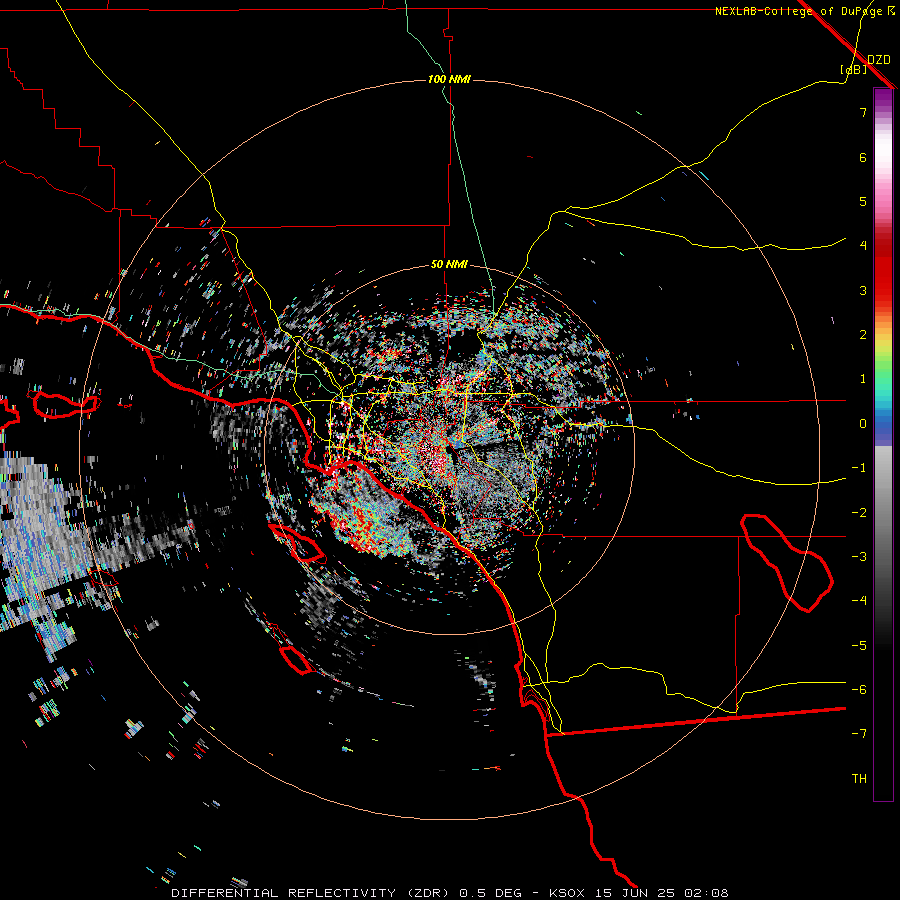Click the 100 NMI range ring label

click(449, 79)
